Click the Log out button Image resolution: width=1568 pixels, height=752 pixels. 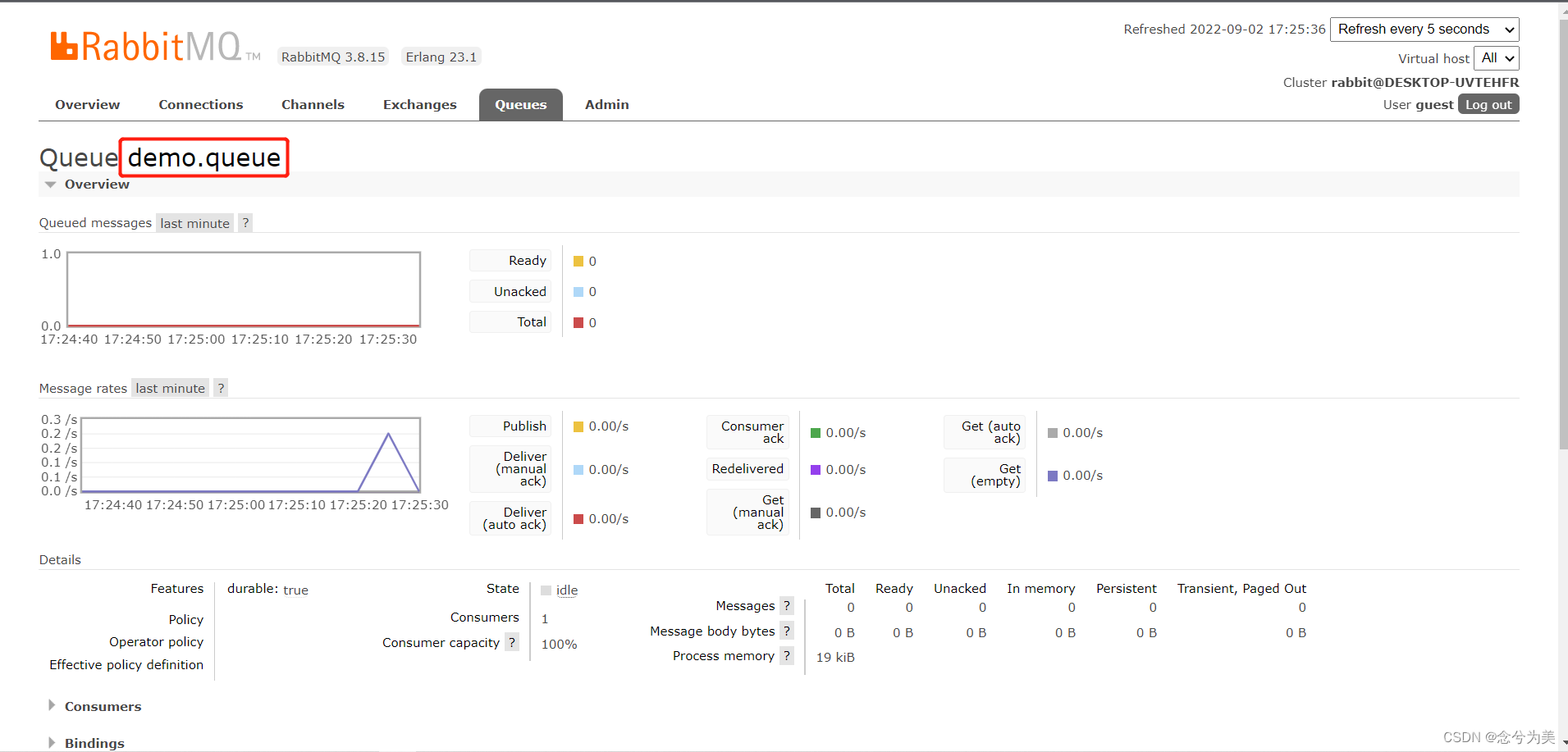pos(1488,104)
